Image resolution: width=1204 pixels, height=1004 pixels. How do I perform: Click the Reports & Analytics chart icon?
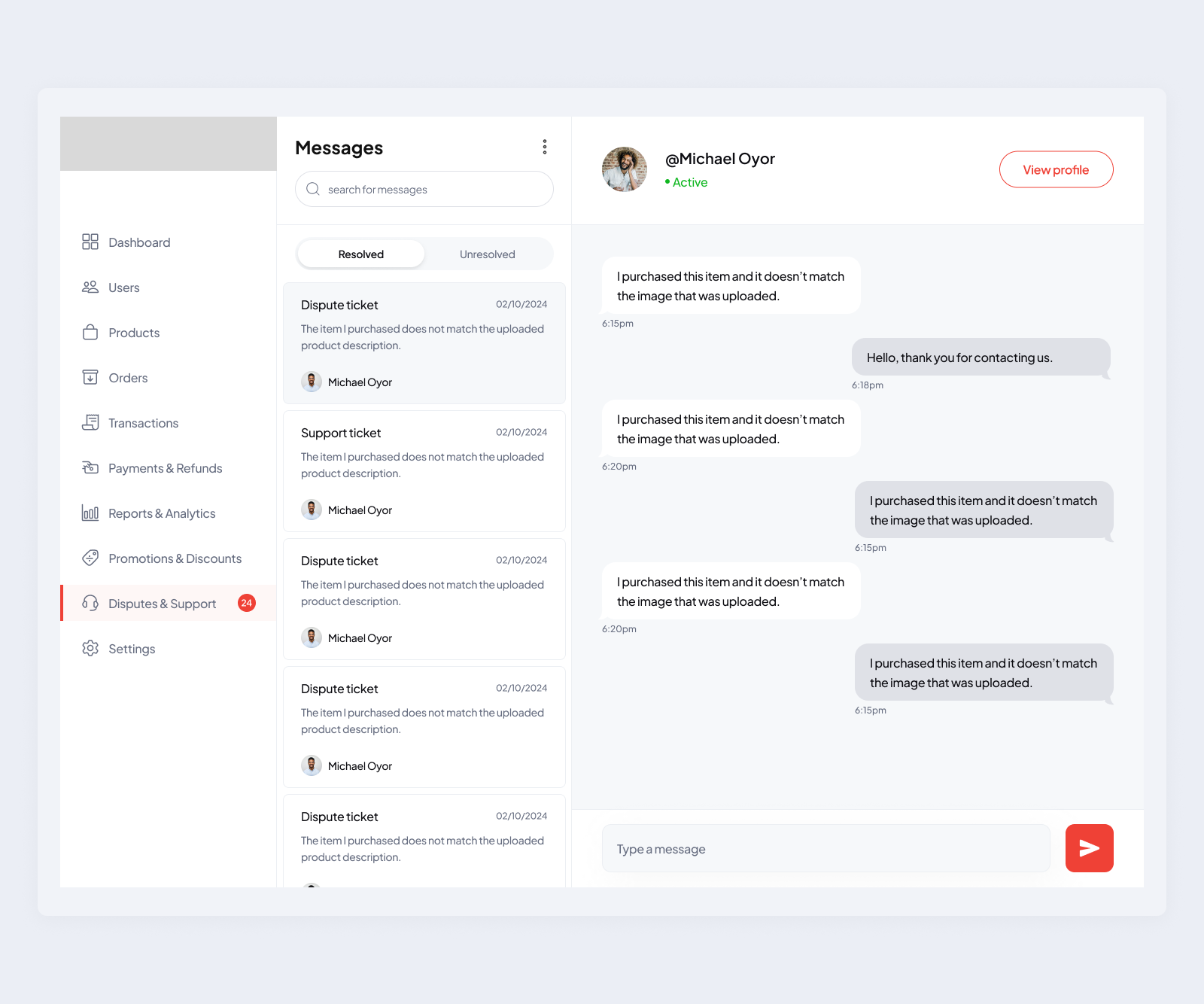pos(90,513)
